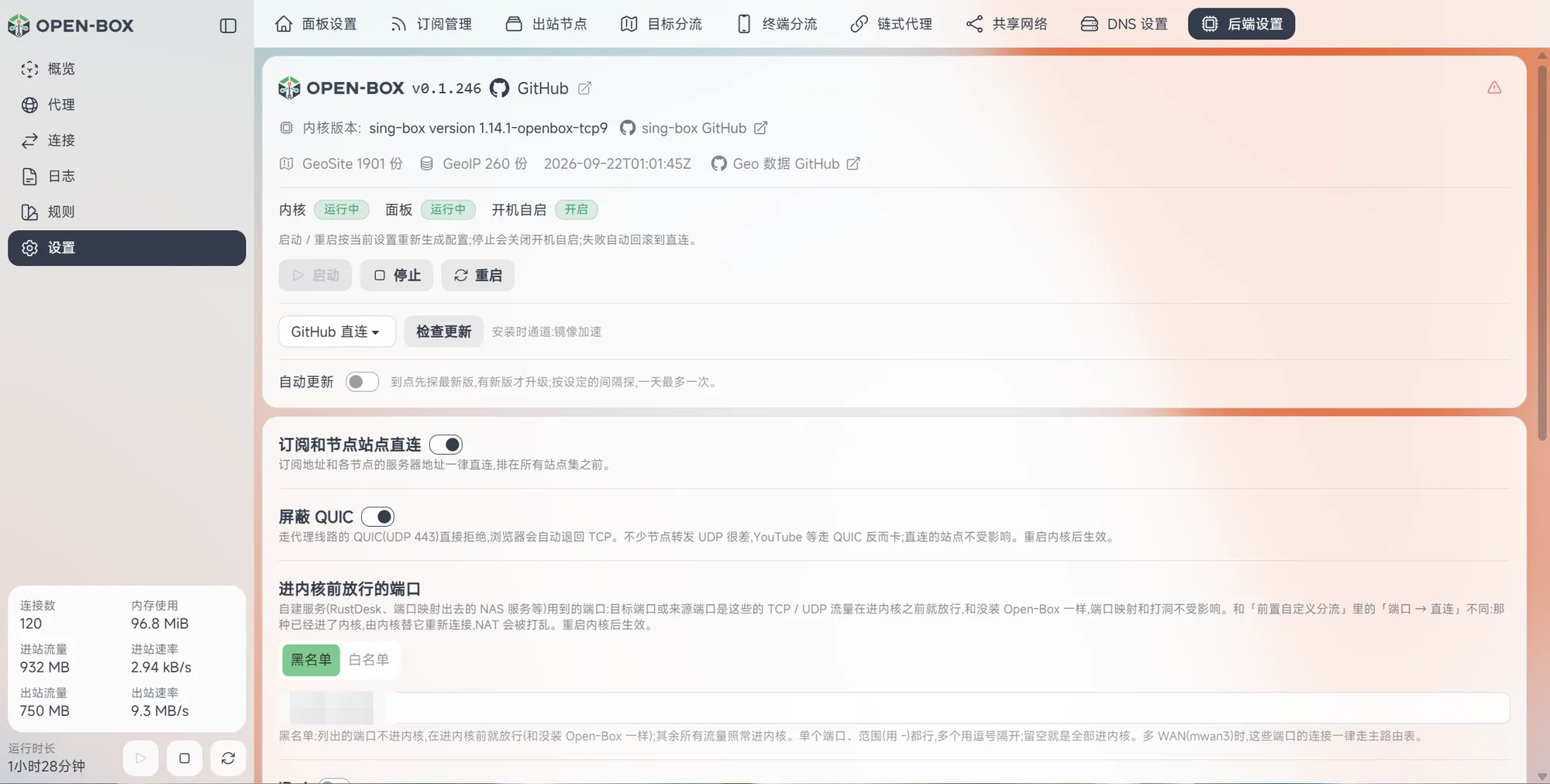Open 代理 in the sidebar
The height and width of the screenshot is (784, 1550).
(127, 105)
